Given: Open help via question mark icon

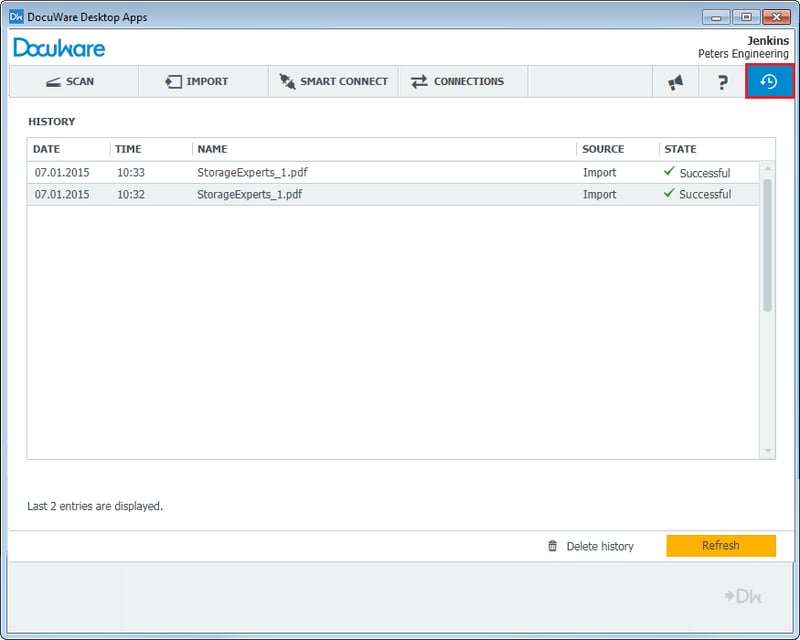Looking at the screenshot, I should pyautogui.click(x=722, y=82).
